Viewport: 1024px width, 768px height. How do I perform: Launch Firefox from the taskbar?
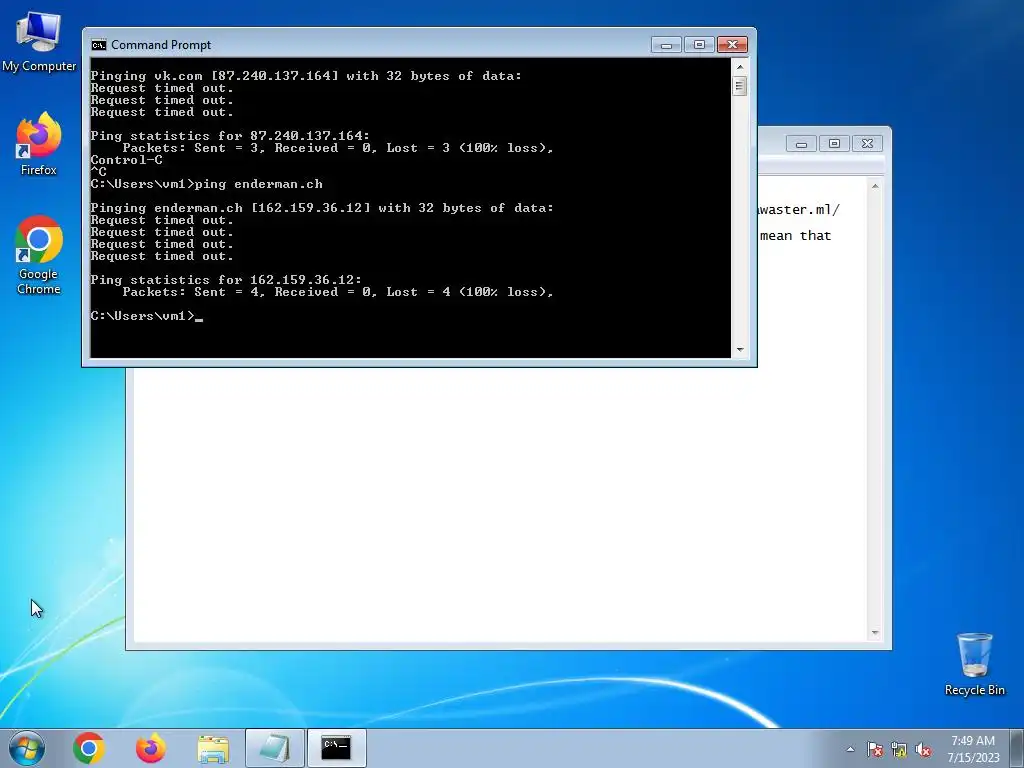pos(151,748)
